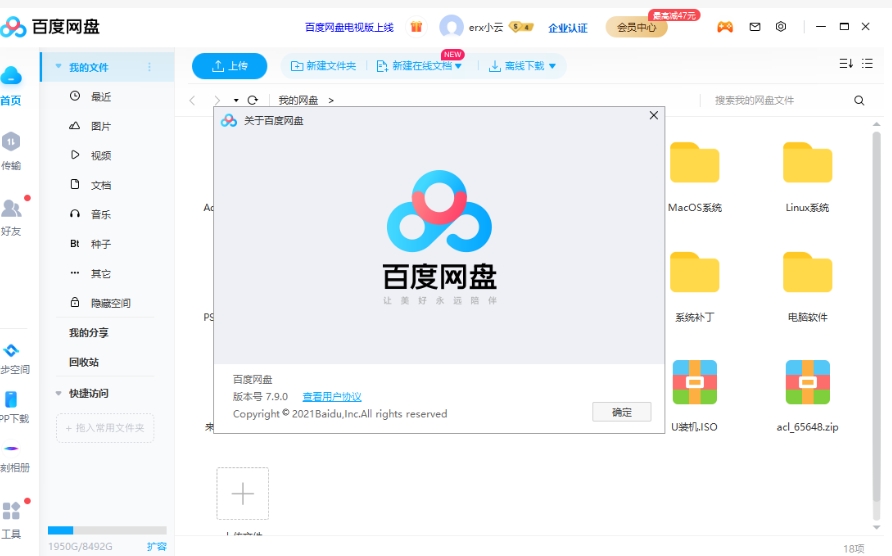Open the Transfer (传输) sidebar icon
The image size is (892, 556).
pyautogui.click(x=11, y=142)
